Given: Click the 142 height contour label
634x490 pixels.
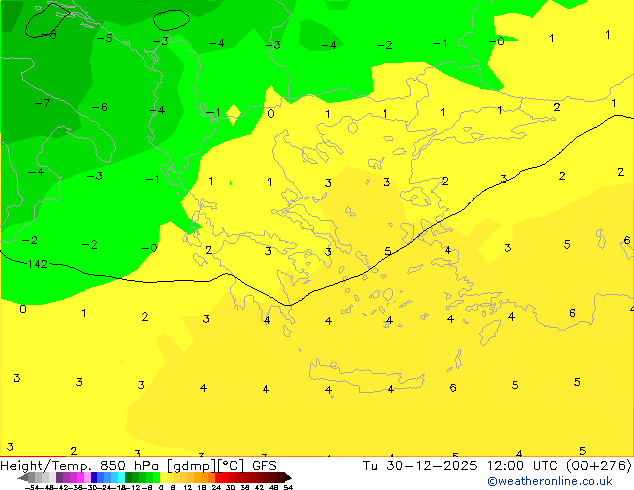Looking at the screenshot, I should (x=38, y=264).
